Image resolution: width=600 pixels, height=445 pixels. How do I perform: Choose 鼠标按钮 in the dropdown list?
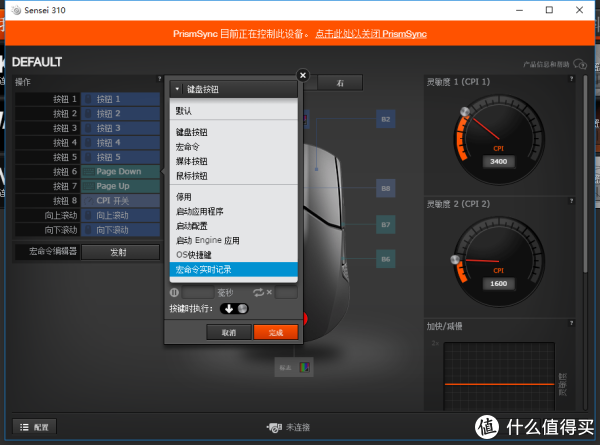(233, 176)
